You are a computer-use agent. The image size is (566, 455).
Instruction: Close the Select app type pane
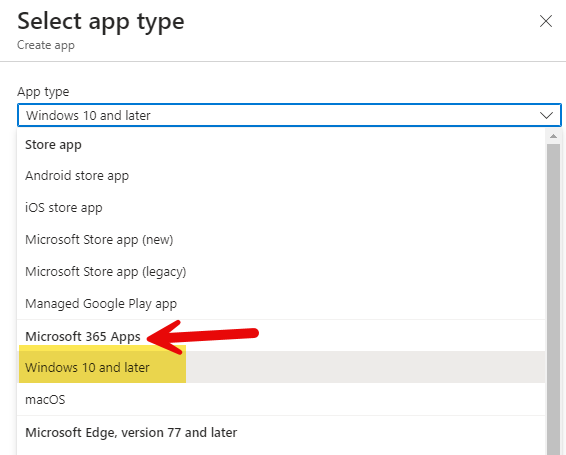pyautogui.click(x=546, y=21)
